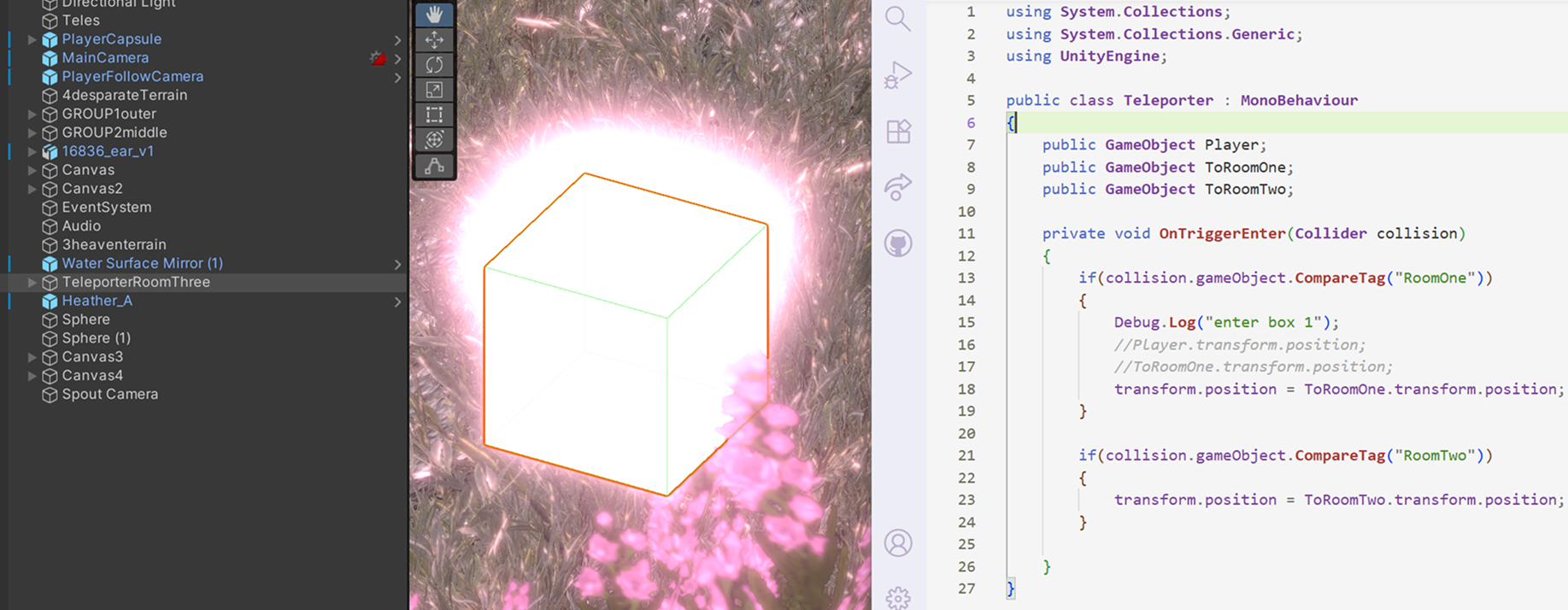Click the Teleporter class name in code

coord(1168,100)
